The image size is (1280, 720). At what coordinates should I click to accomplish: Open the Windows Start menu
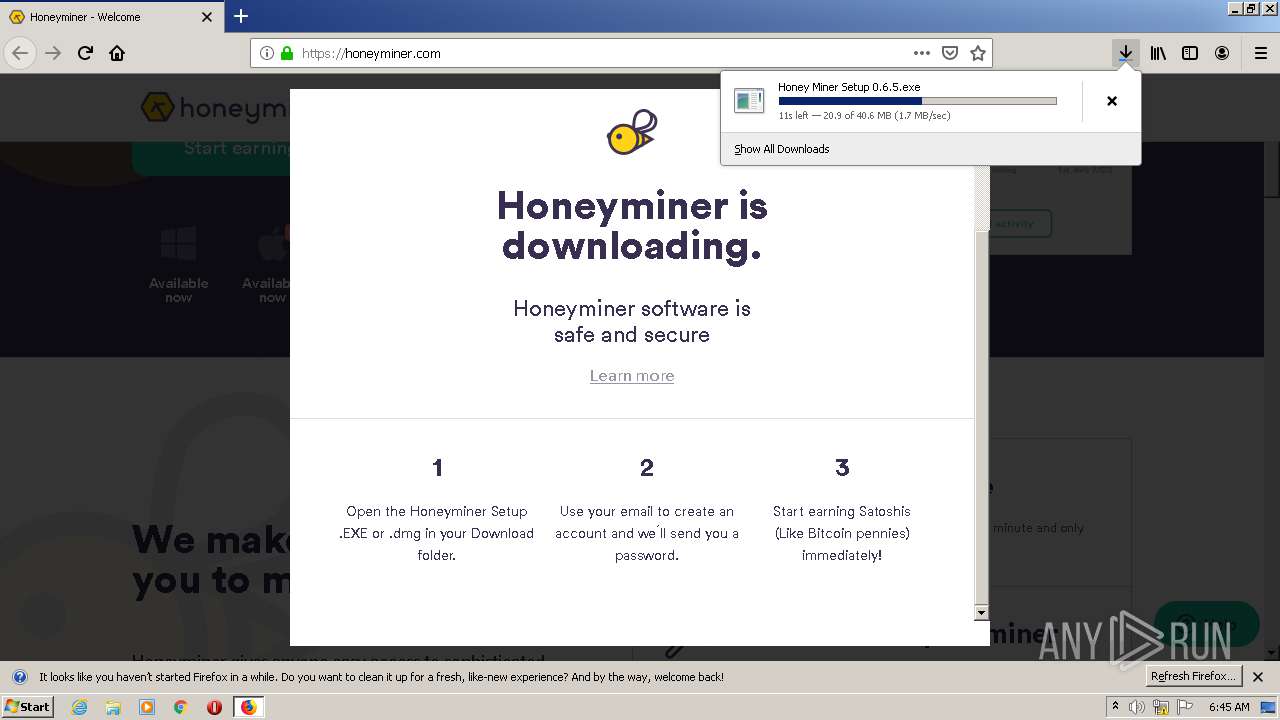(29, 706)
